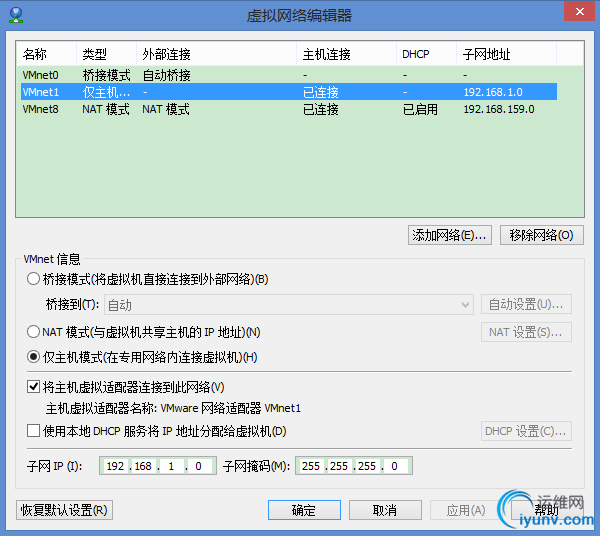Click the first octet 192 of 子网 IP
This screenshot has height=536, width=600.
(115, 466)
